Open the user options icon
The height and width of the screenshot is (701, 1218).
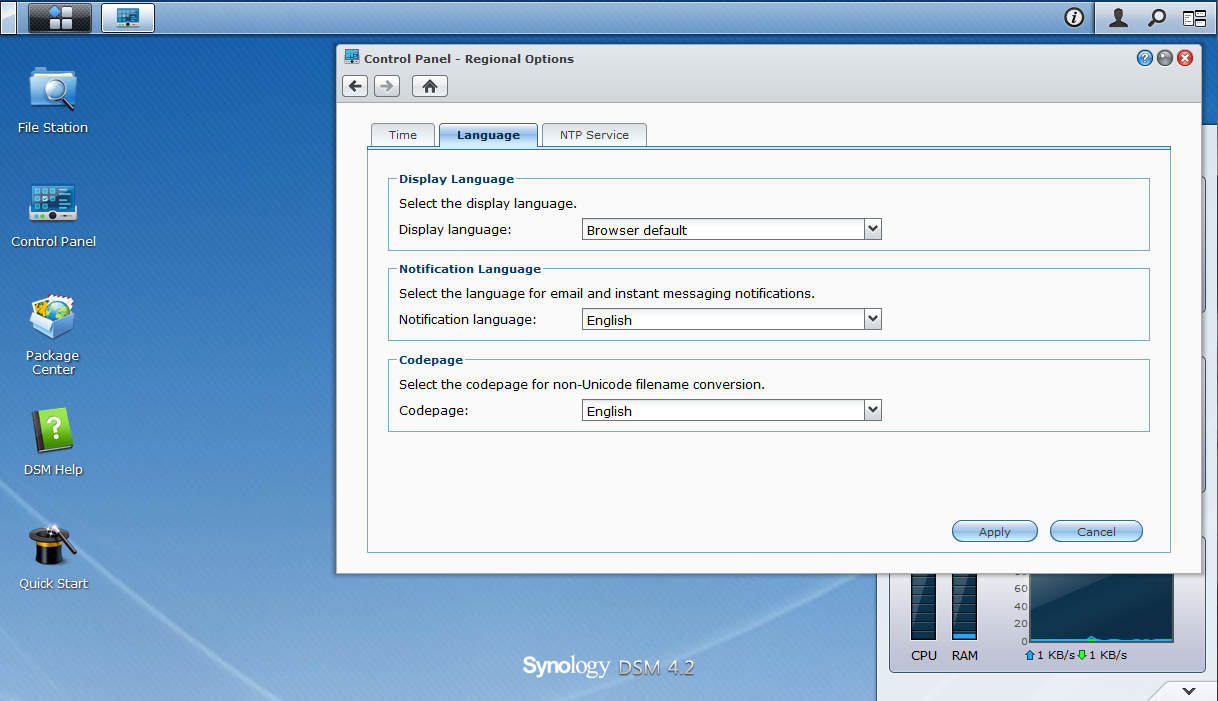coord(1119,17)
